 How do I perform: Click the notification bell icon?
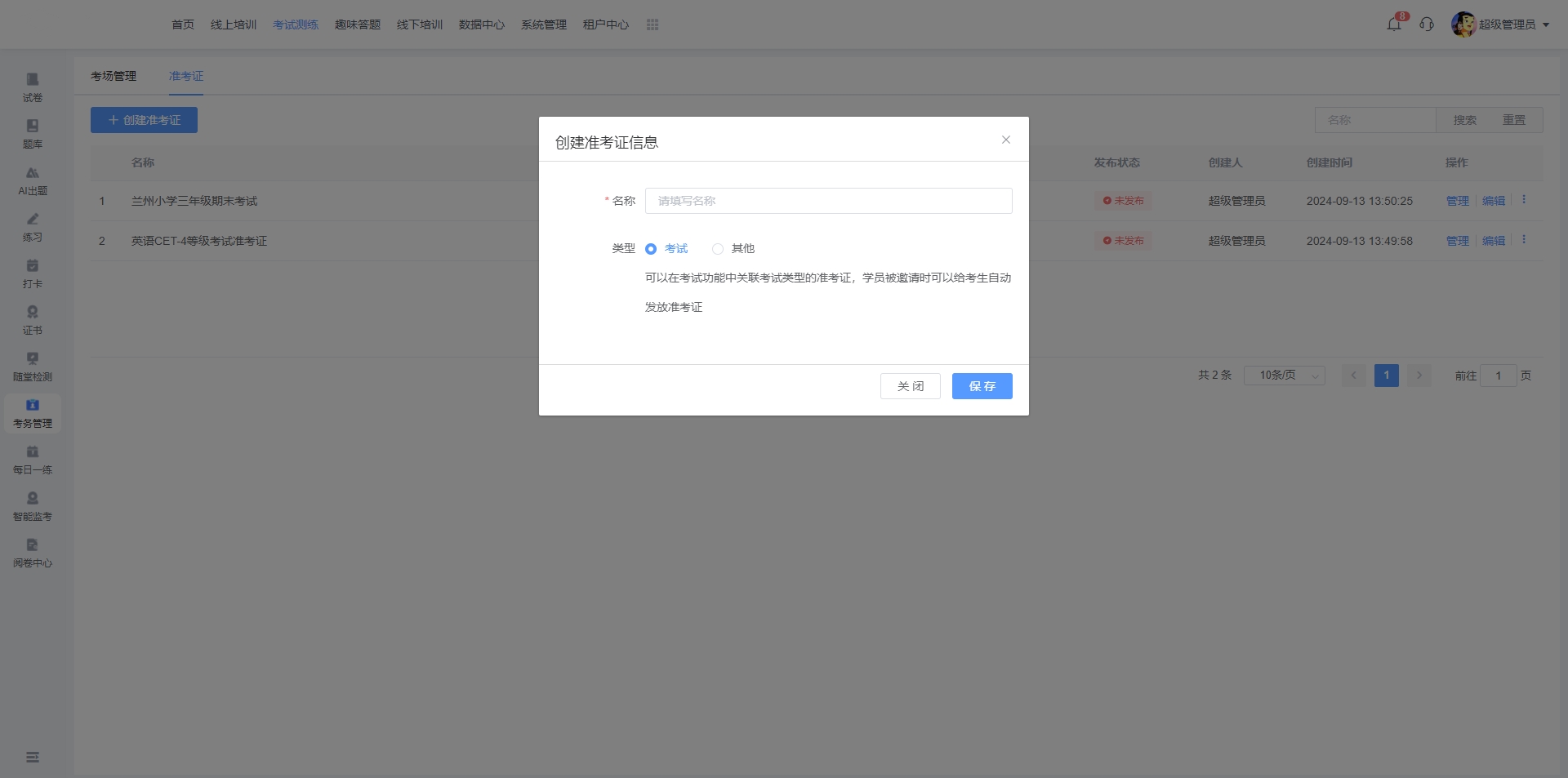click(x=1394, y=24)
